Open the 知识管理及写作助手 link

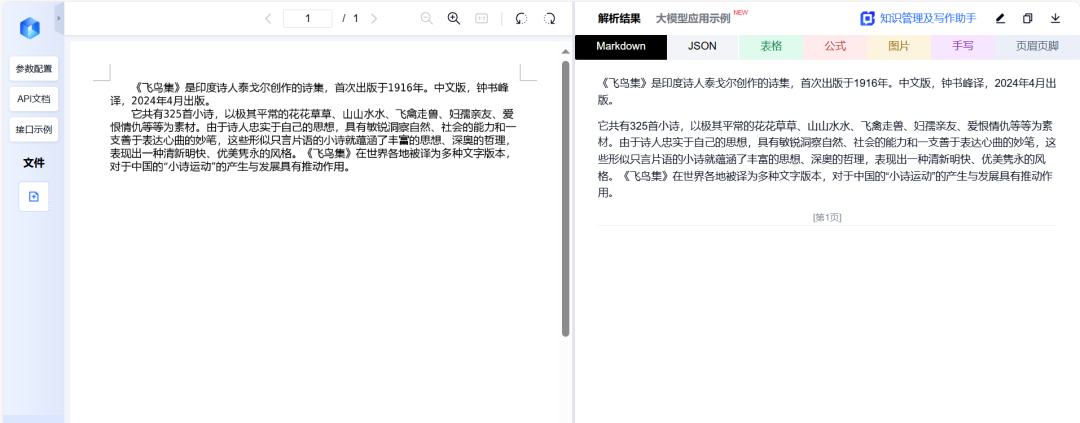(x=928, y=19)
